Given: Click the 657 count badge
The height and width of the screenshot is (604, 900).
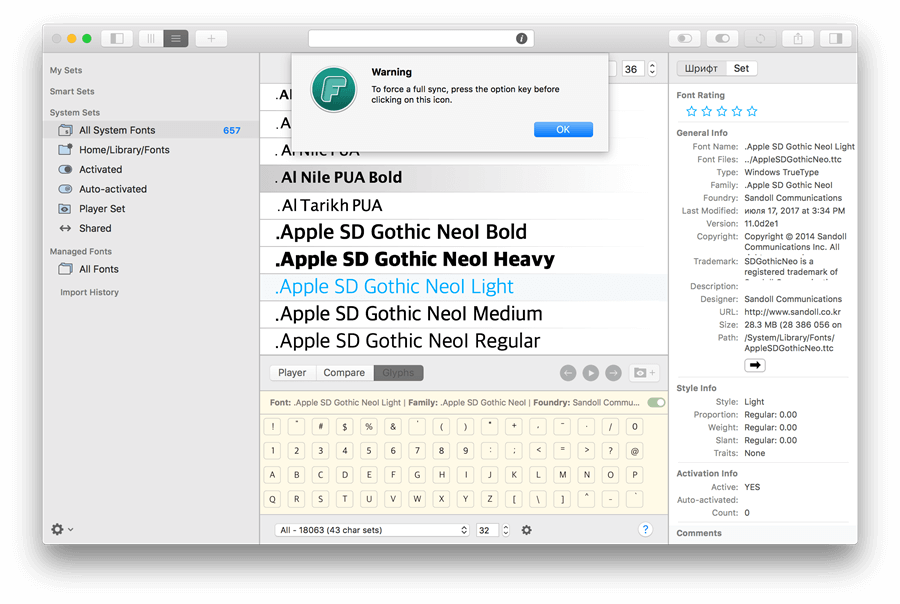Looking at the screenshot, I should [x=232, y=130].
